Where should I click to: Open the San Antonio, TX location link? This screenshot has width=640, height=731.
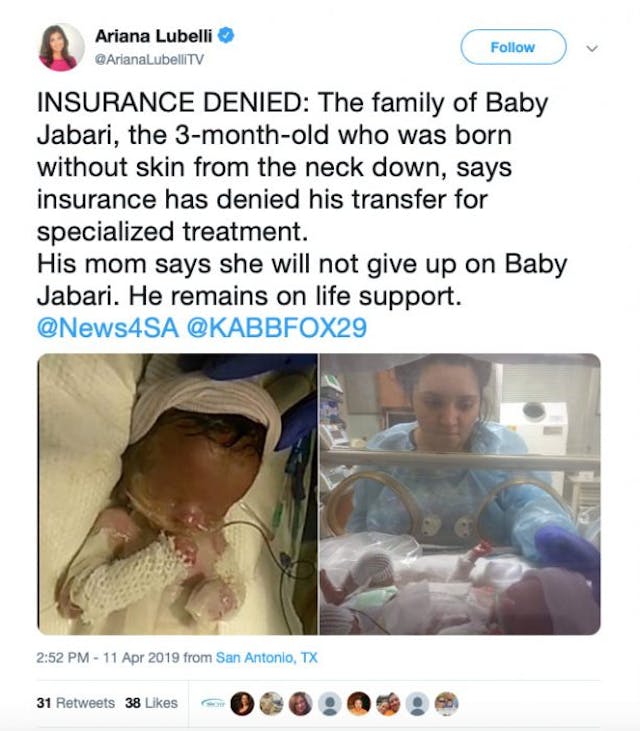tap(268, 659)
